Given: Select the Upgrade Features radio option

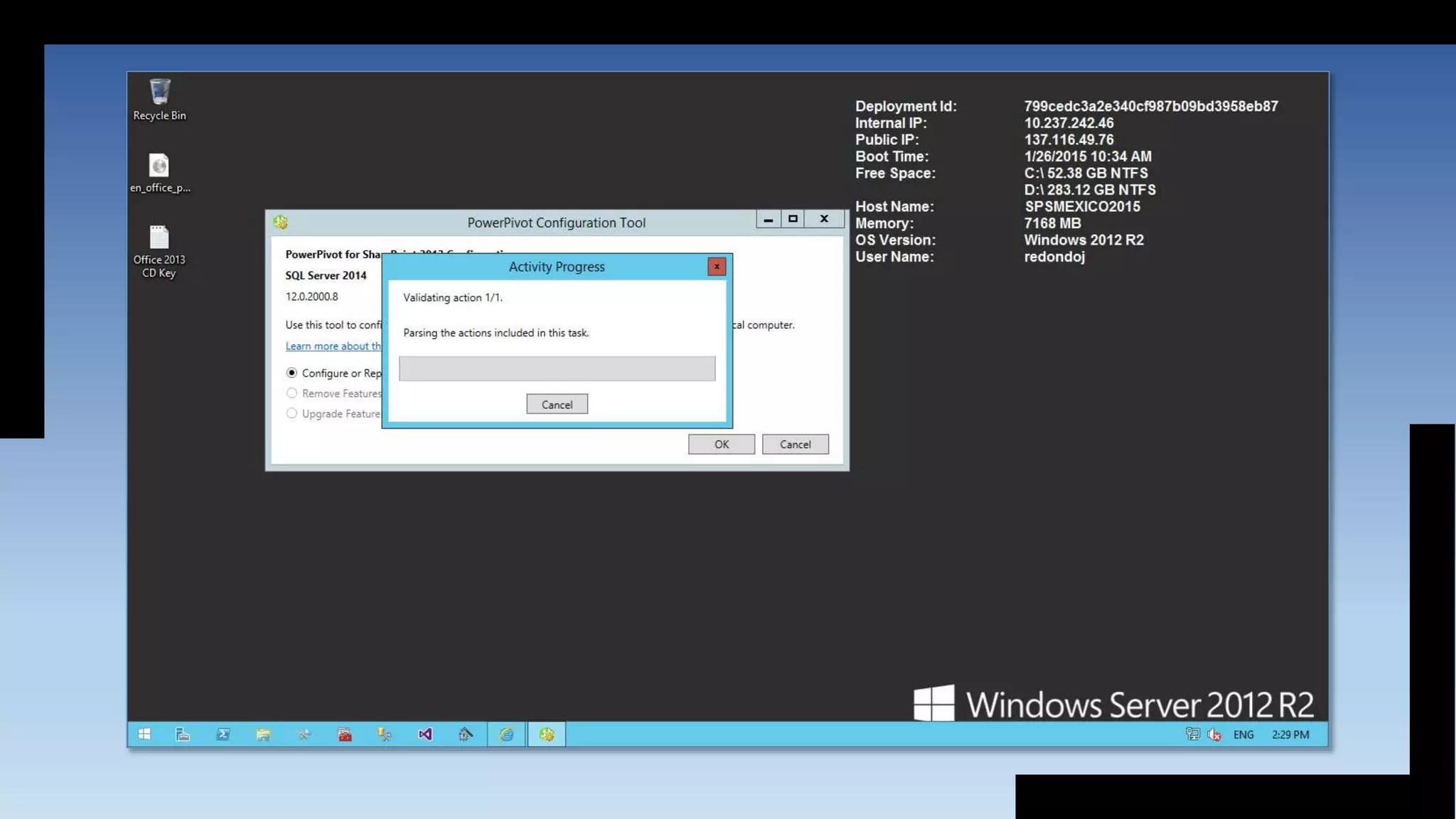Looking at the screenshot, I should 291,413.
